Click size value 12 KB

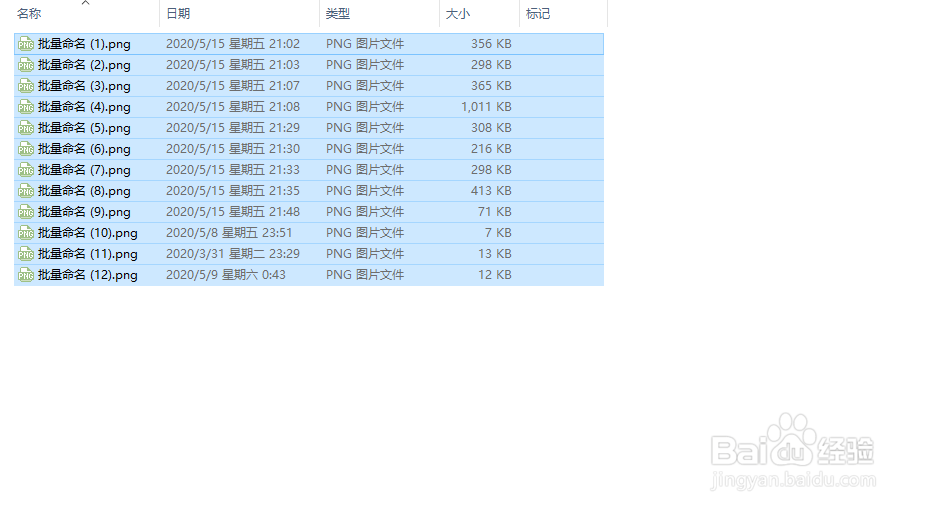pyautogui.click(x=495, y=274)
